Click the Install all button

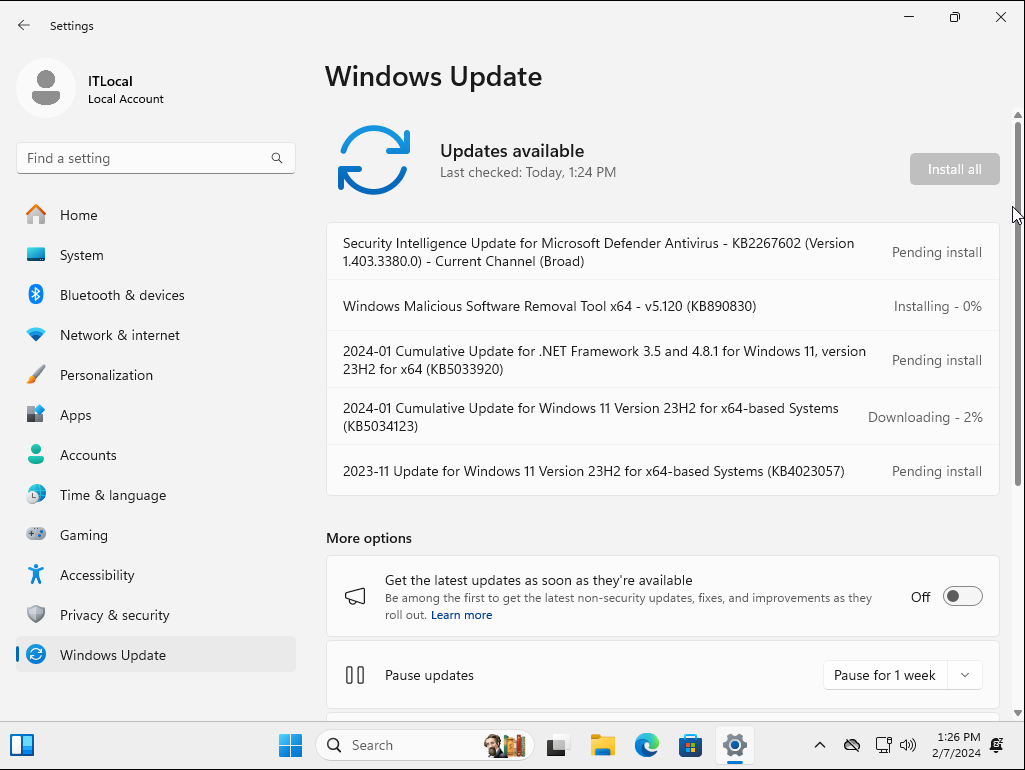pyautogui.click(x=954, y=169)
